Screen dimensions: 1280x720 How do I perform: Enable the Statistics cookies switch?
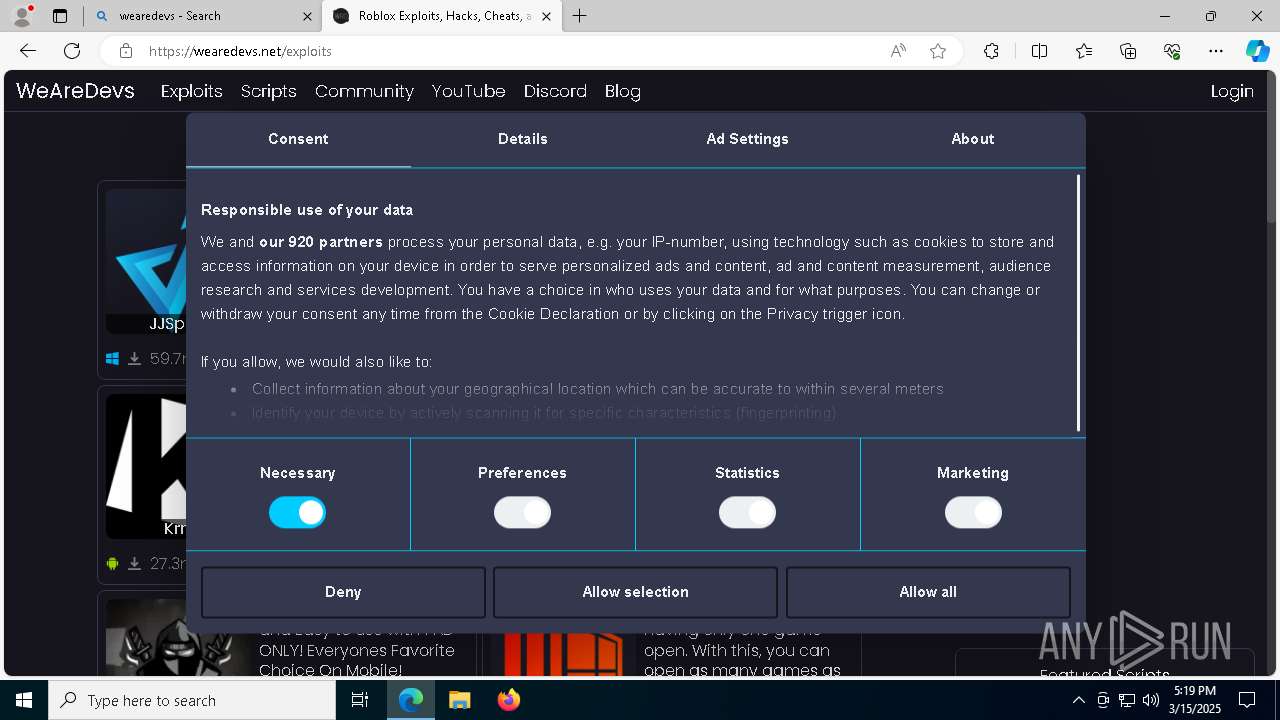pos(747,513)
